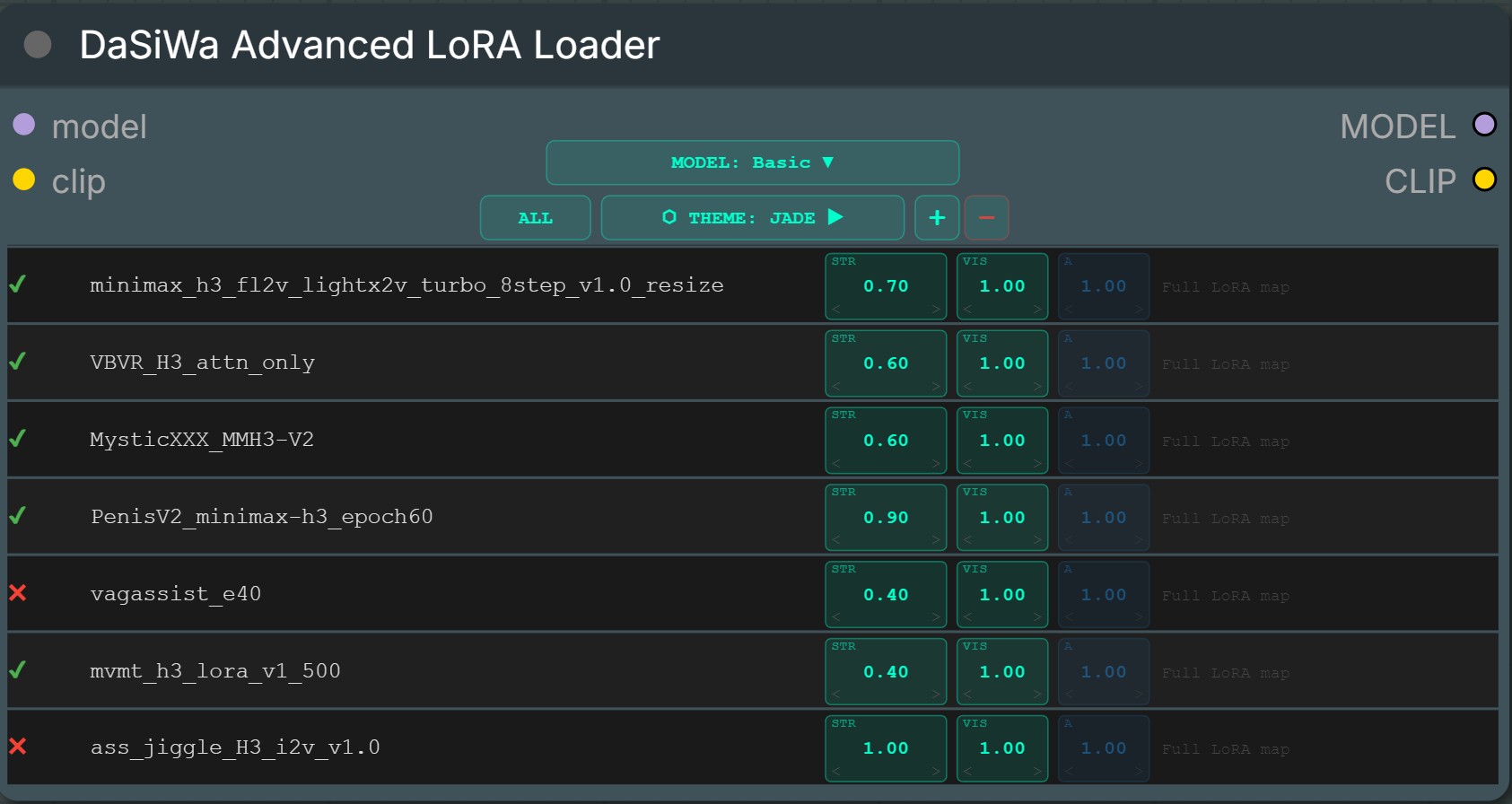
Task: Toggle off the PenisV2_minimax-h3_epoch60 LoRA
Action: coord(17,516)
